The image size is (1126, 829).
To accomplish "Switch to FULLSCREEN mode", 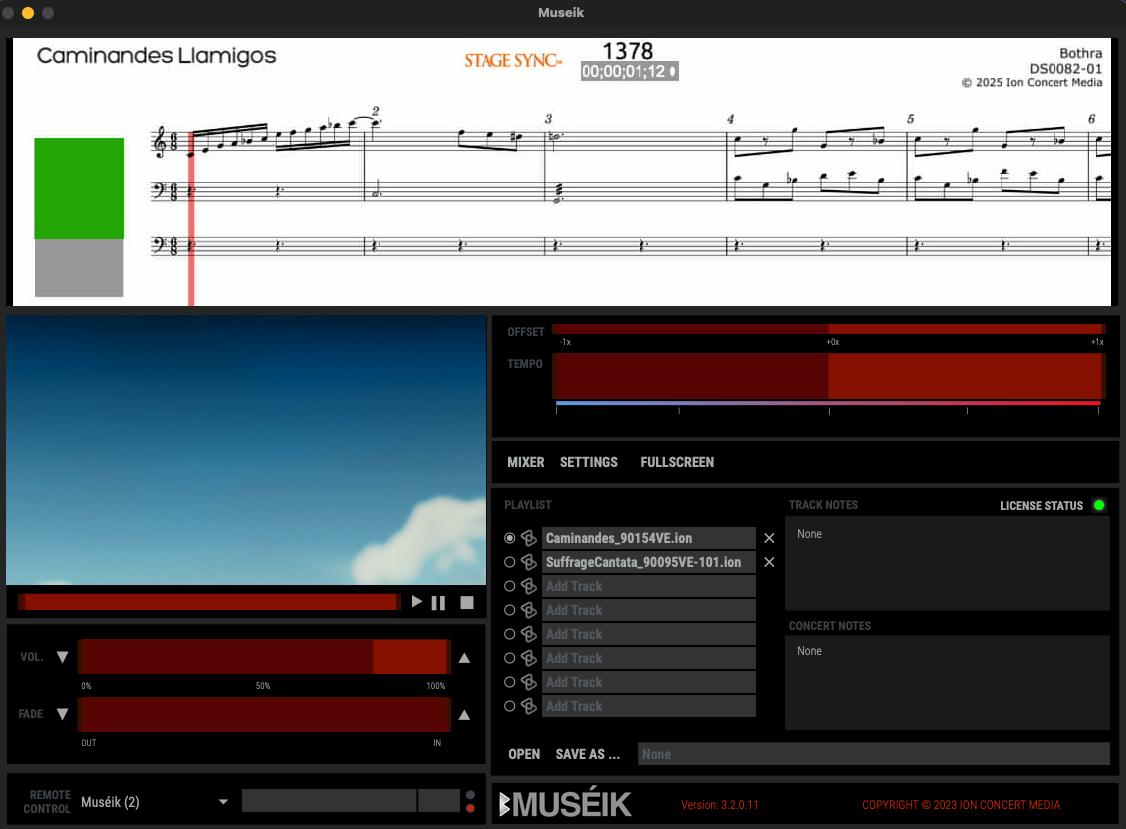I will click(677, 462).
